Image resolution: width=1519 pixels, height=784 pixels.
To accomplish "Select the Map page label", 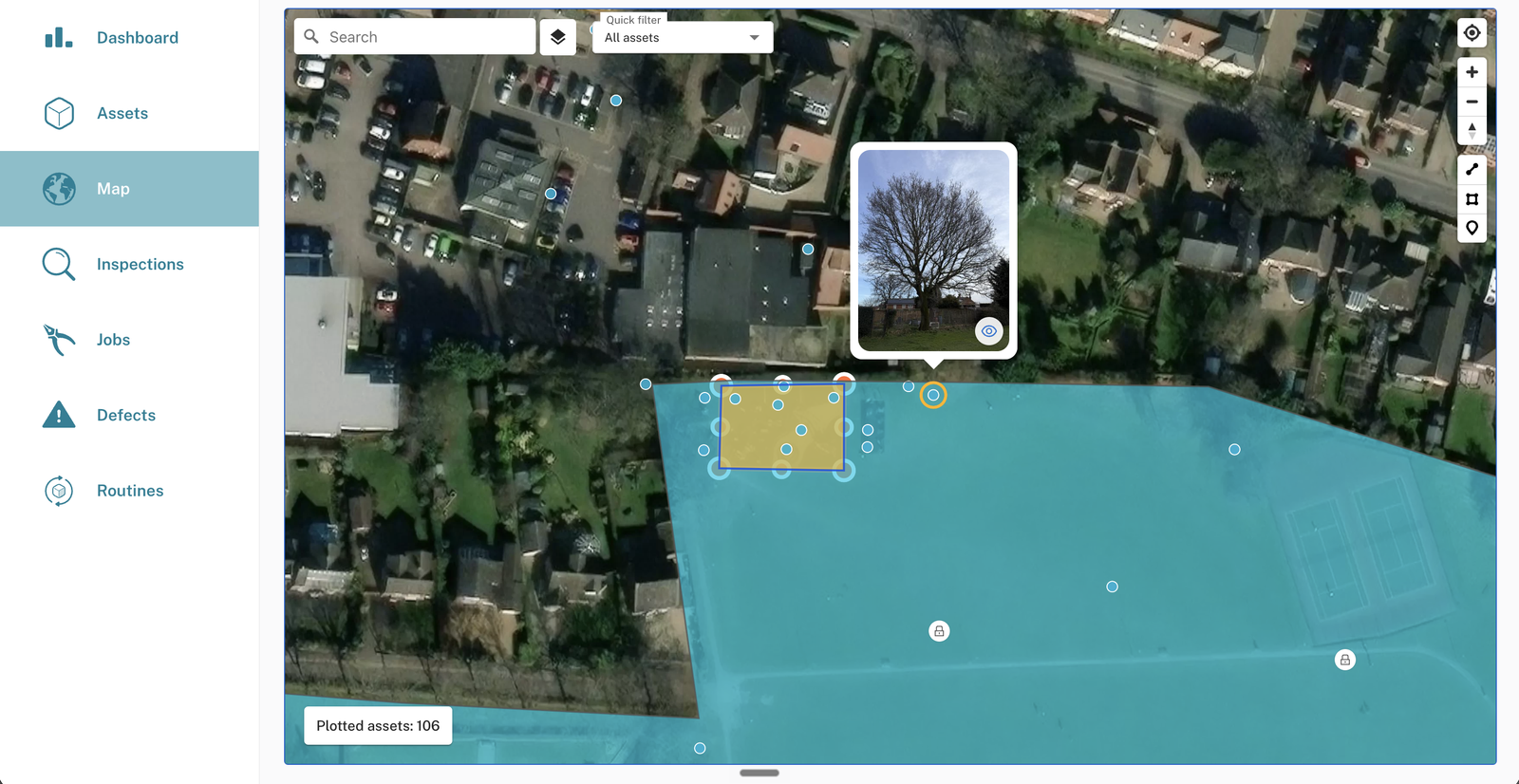I will (x=113, y=189).
